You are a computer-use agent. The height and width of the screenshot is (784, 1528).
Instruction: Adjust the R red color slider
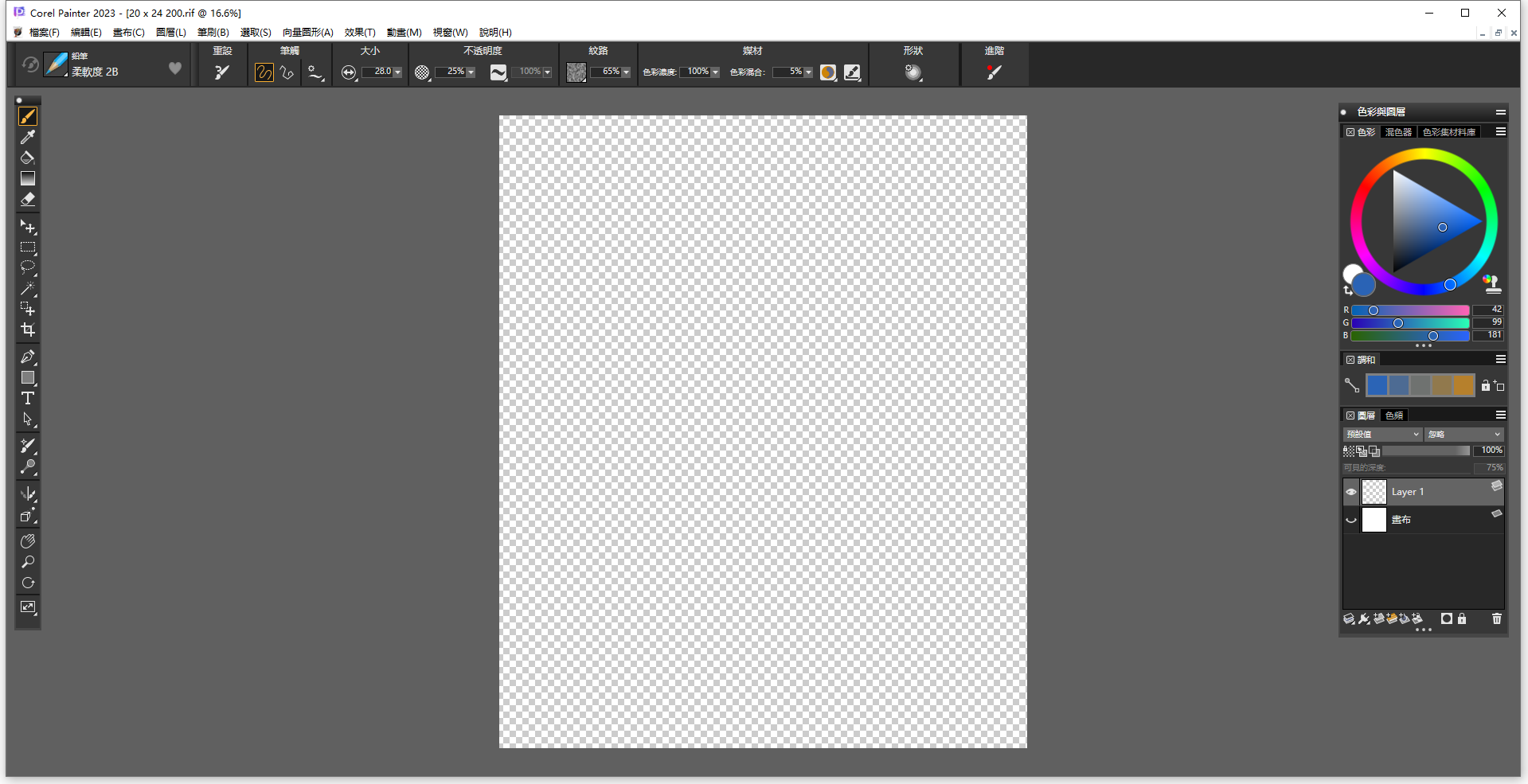coord(1410,310)
